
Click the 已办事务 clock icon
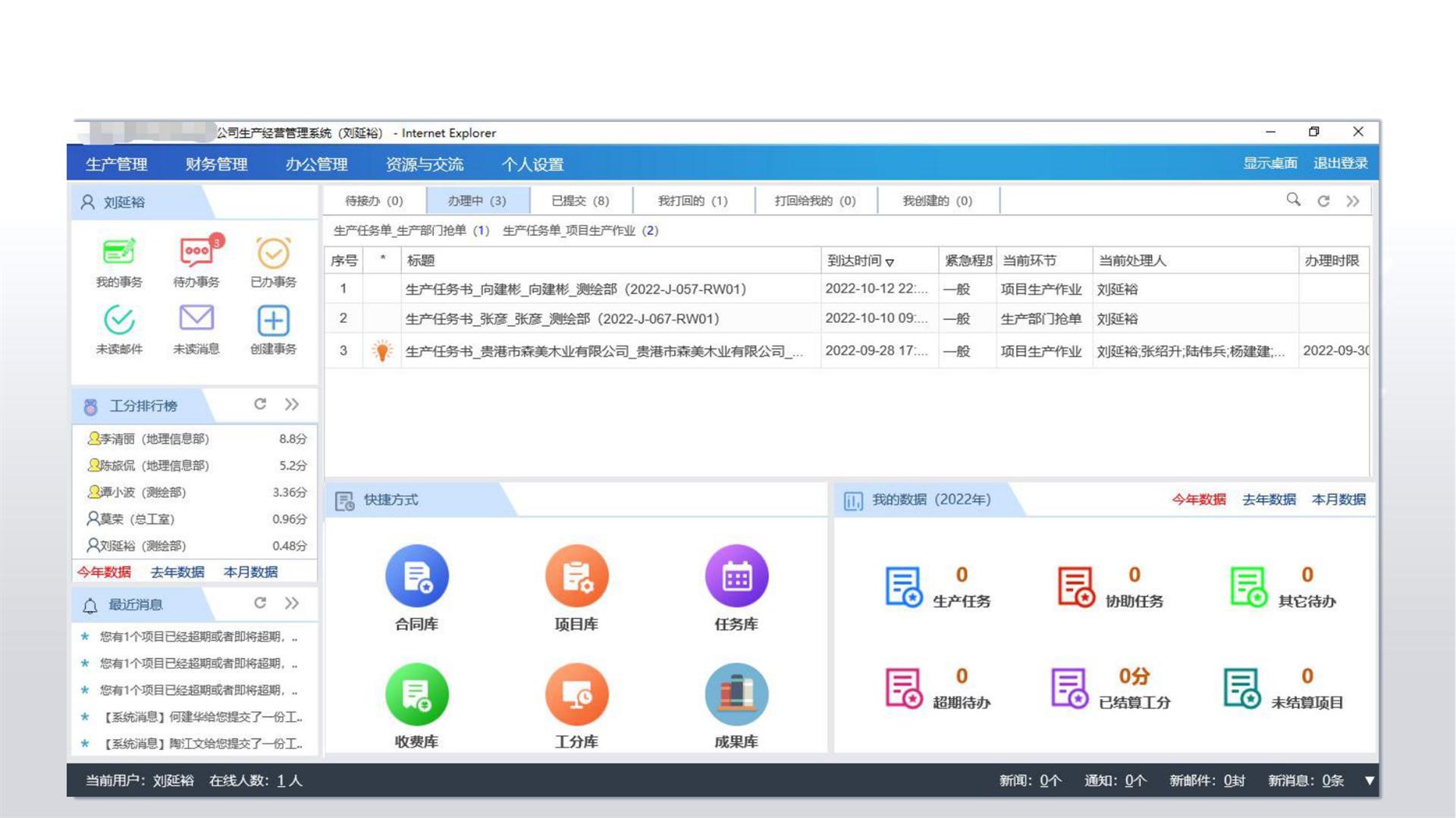coord(273,253)
